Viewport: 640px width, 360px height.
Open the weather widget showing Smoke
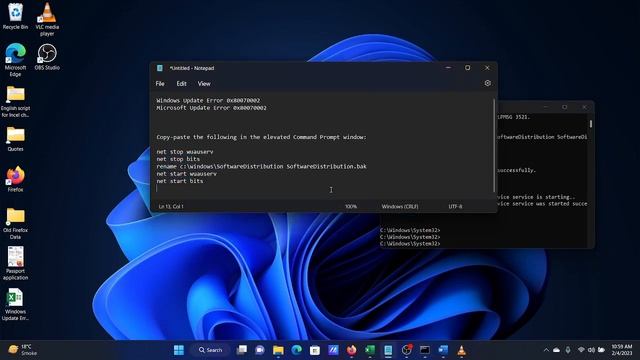coord(23,350)
